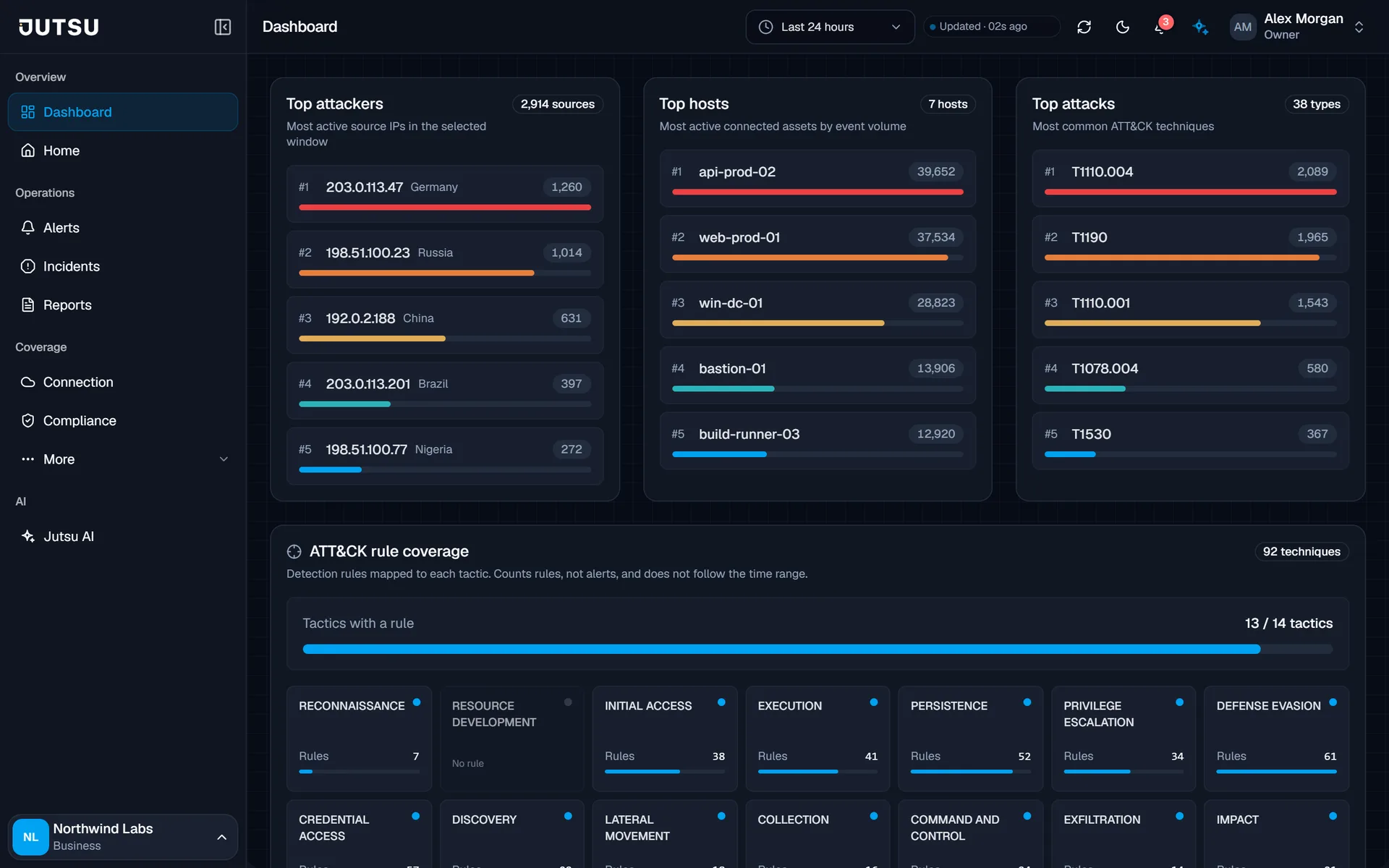The image size is (1389, 868).
Task: Go to Home in sidebar
Action: (123, 150)
